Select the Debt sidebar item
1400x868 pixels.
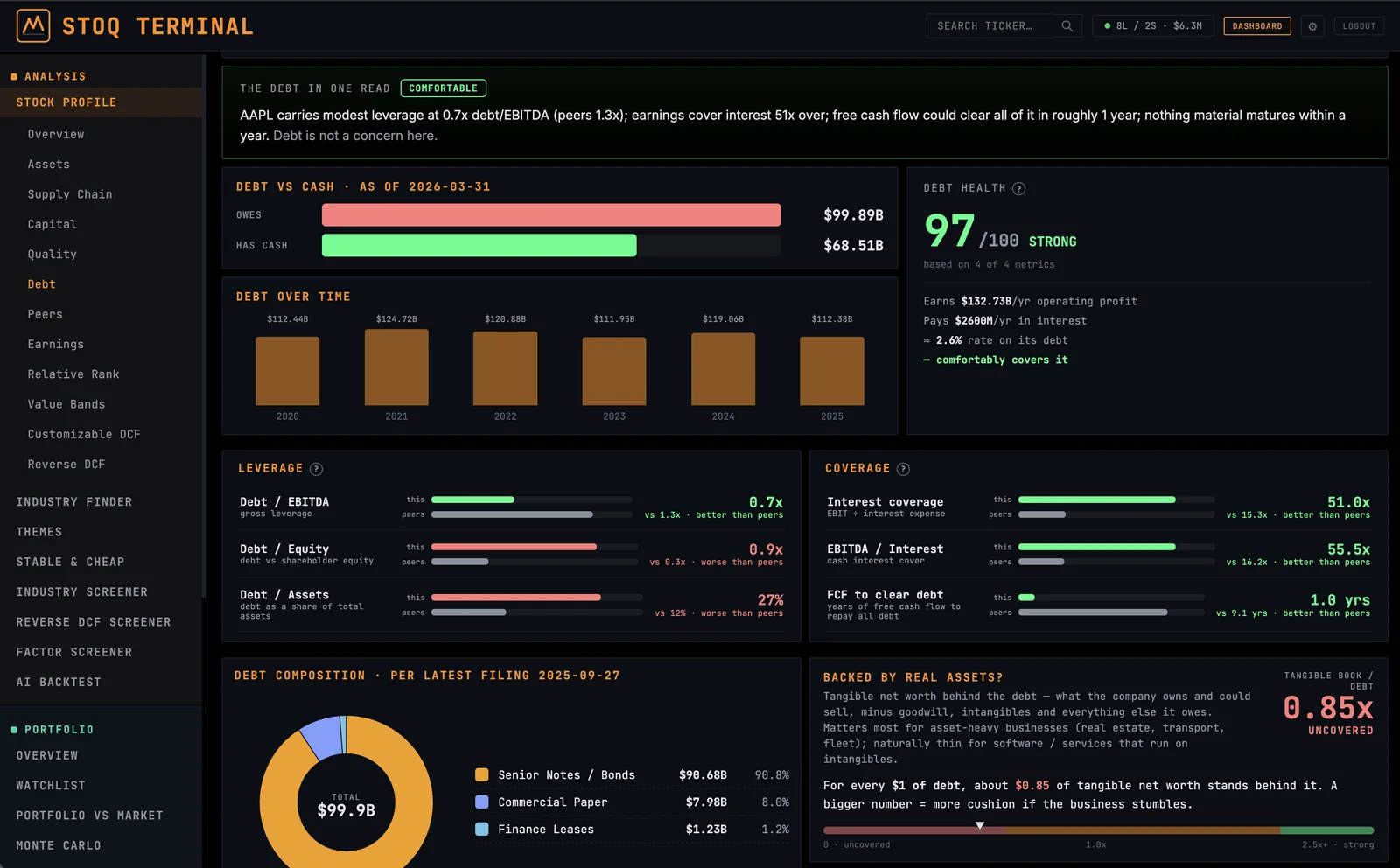(x=42, y=284)
